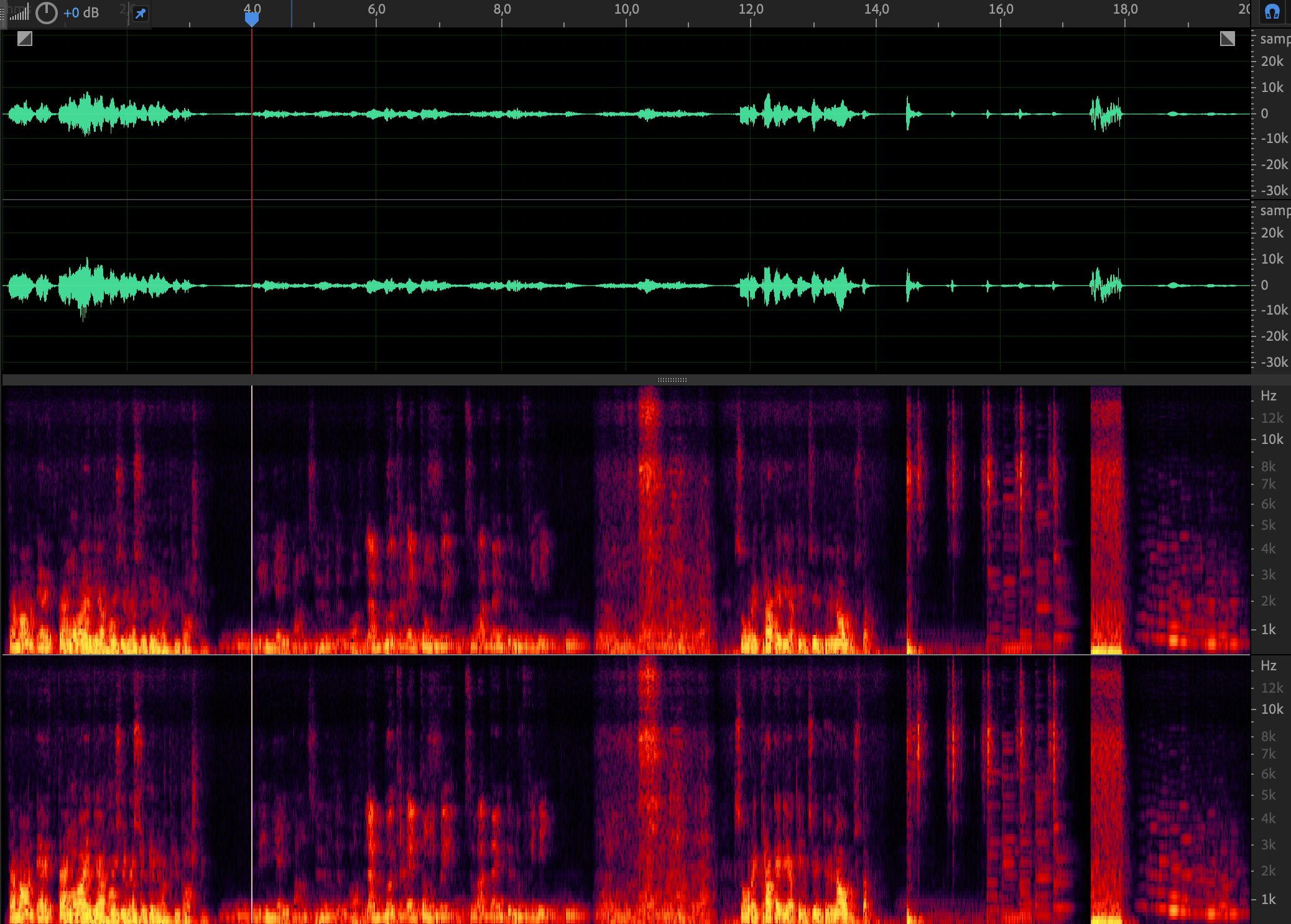Click the bottom channel -30k amplitude label
Image resolution: width=1291 pixels, height=924 pixels.
click(x=1274, y=362)
